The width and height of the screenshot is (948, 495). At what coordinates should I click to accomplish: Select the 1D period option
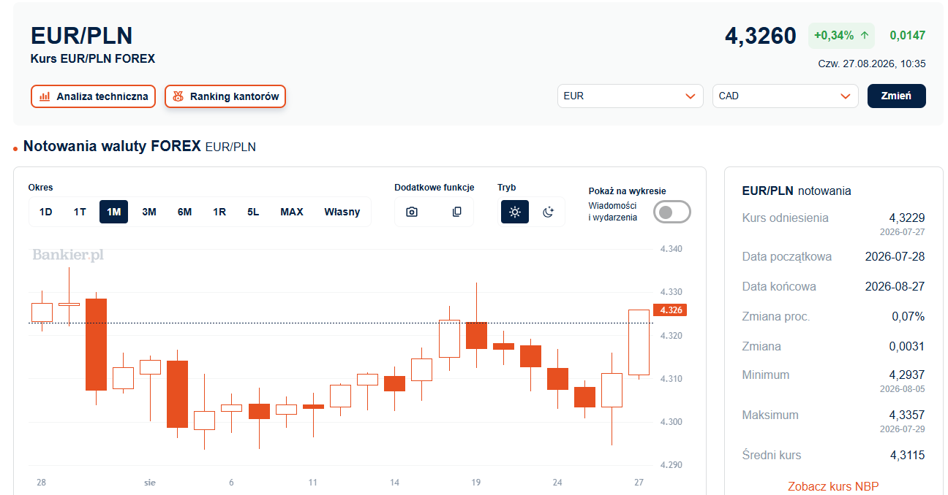pos(45,212)
